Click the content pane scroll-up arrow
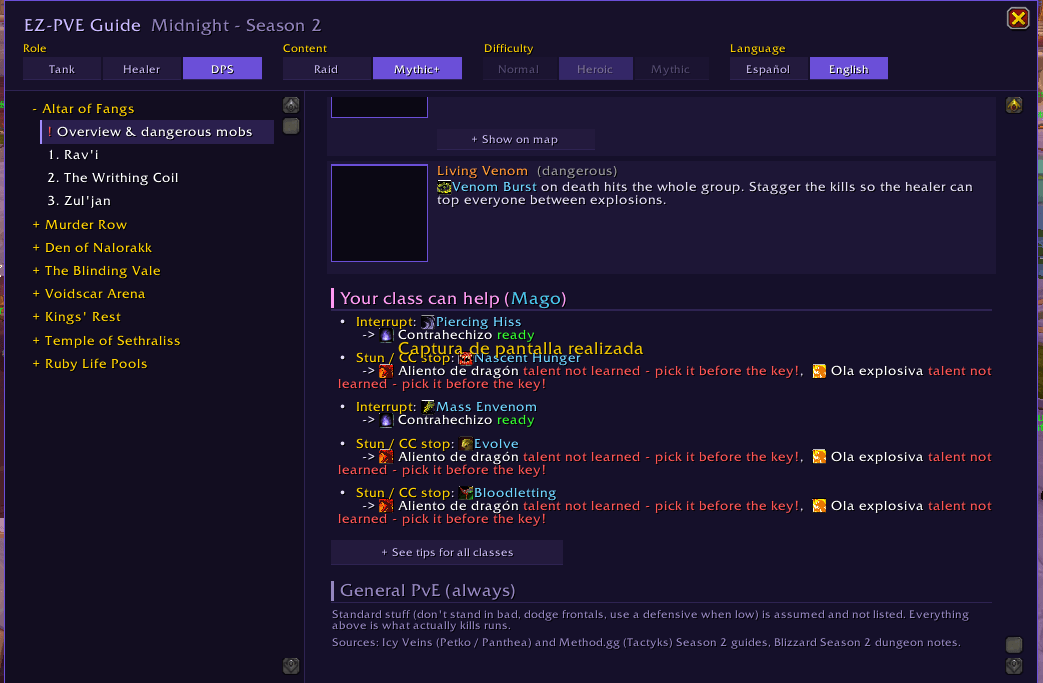Viewport: 1043px width, 683px height. point(1014,105)
